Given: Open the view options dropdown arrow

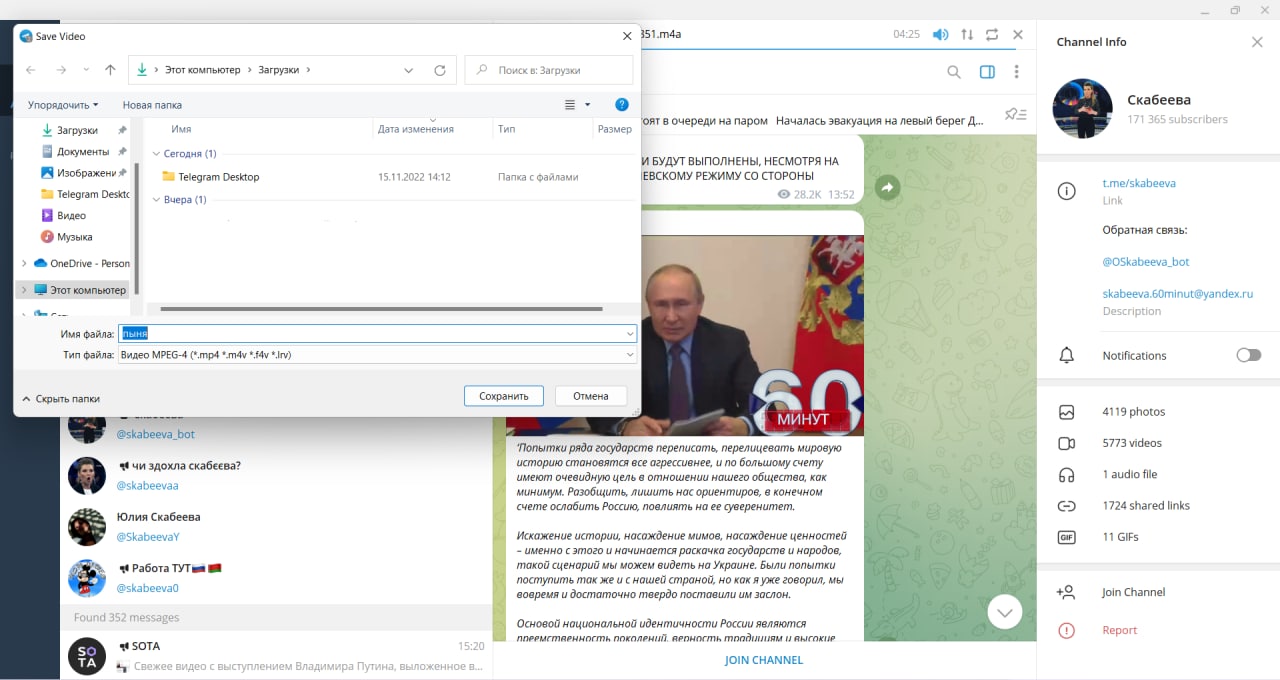Looking at the screenshot, I should click(x=587, y=104).
